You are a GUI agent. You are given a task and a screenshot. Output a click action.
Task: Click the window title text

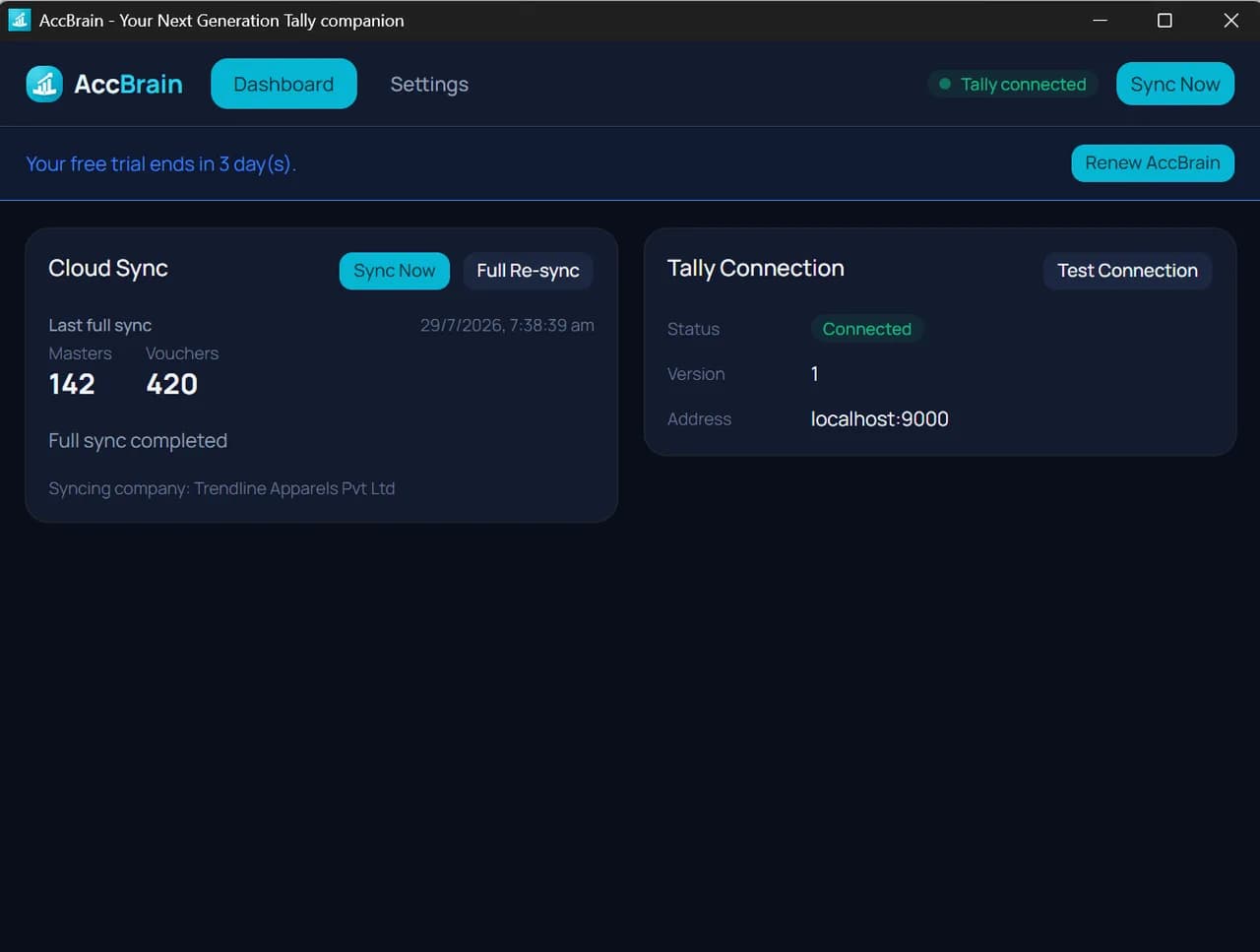pyautogui.click(x=221, y=21)
